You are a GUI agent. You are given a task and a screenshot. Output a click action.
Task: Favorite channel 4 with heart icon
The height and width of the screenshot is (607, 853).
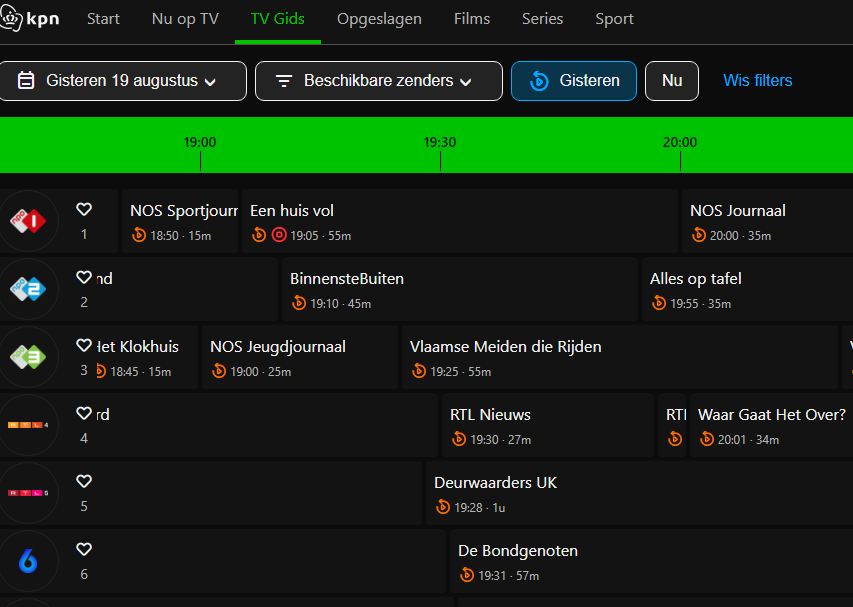(84, 413)
